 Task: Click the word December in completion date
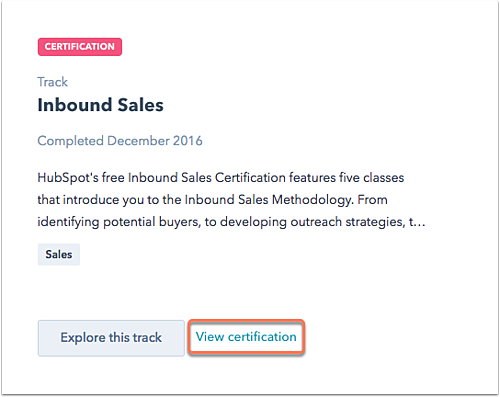click(138, 141)
